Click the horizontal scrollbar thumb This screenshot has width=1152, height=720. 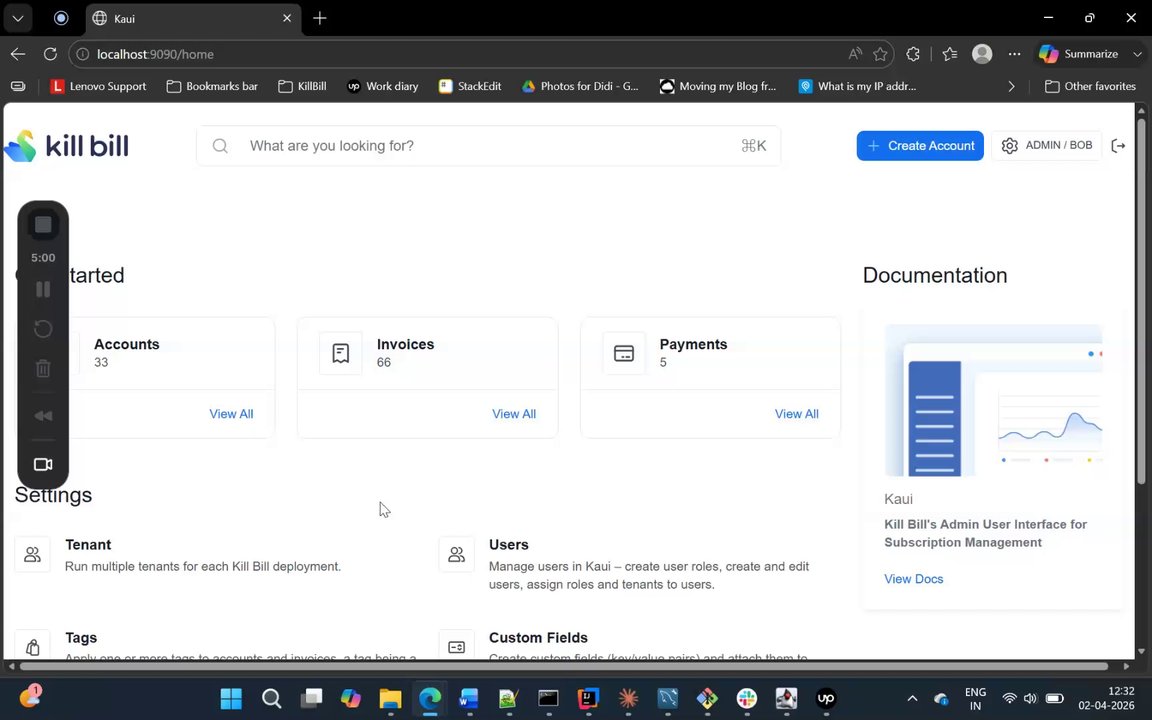564,666
